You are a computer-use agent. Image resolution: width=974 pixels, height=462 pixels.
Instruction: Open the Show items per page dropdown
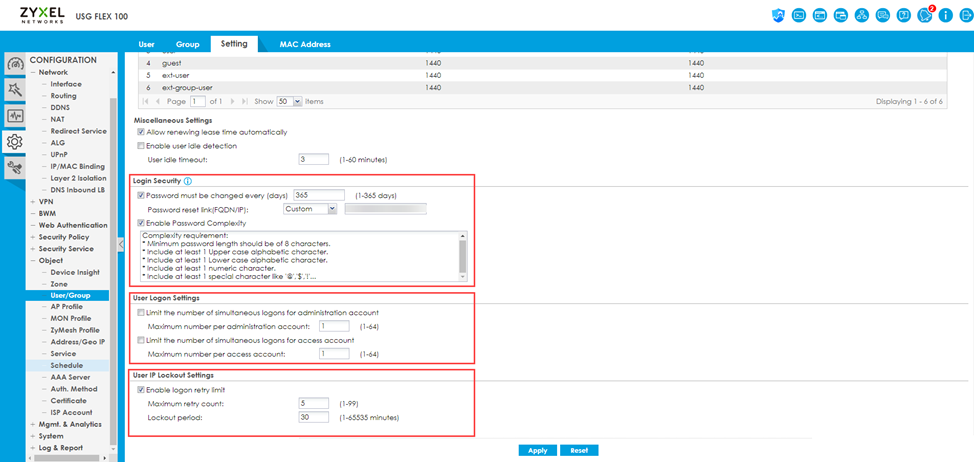[290, 101]
